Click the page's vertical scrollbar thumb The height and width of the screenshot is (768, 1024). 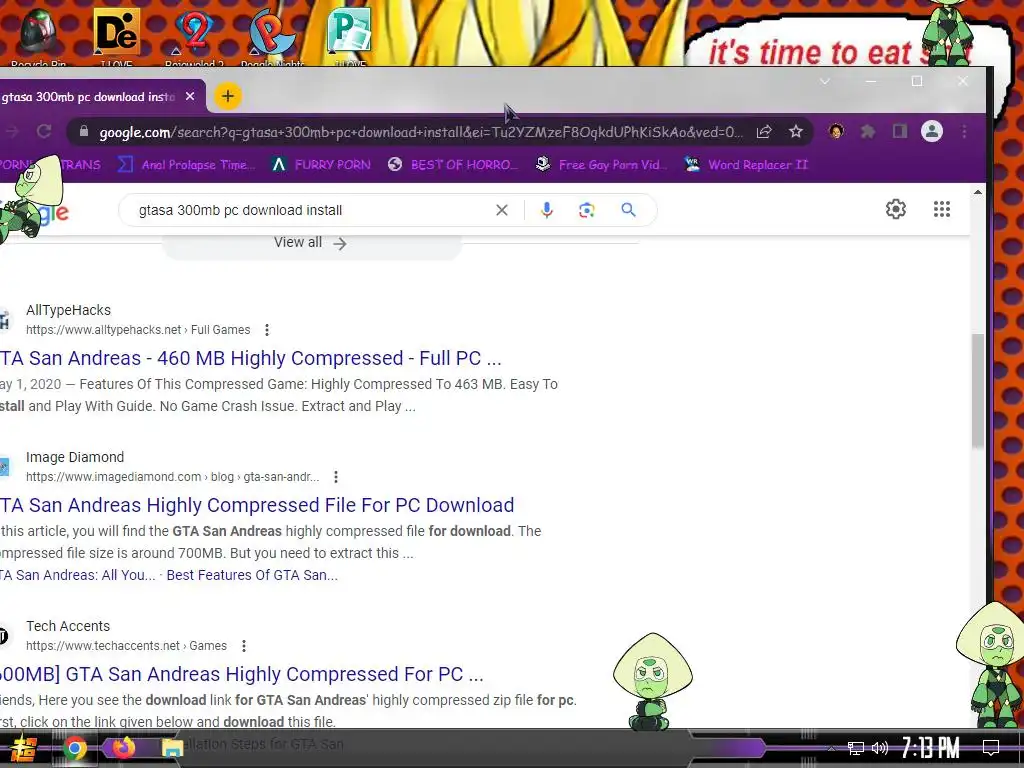point(977,391)
